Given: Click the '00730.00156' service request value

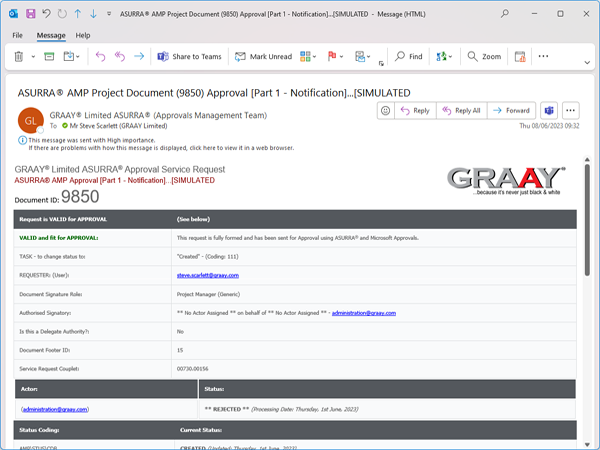Looking at the screenshot, I should point(192,369).
